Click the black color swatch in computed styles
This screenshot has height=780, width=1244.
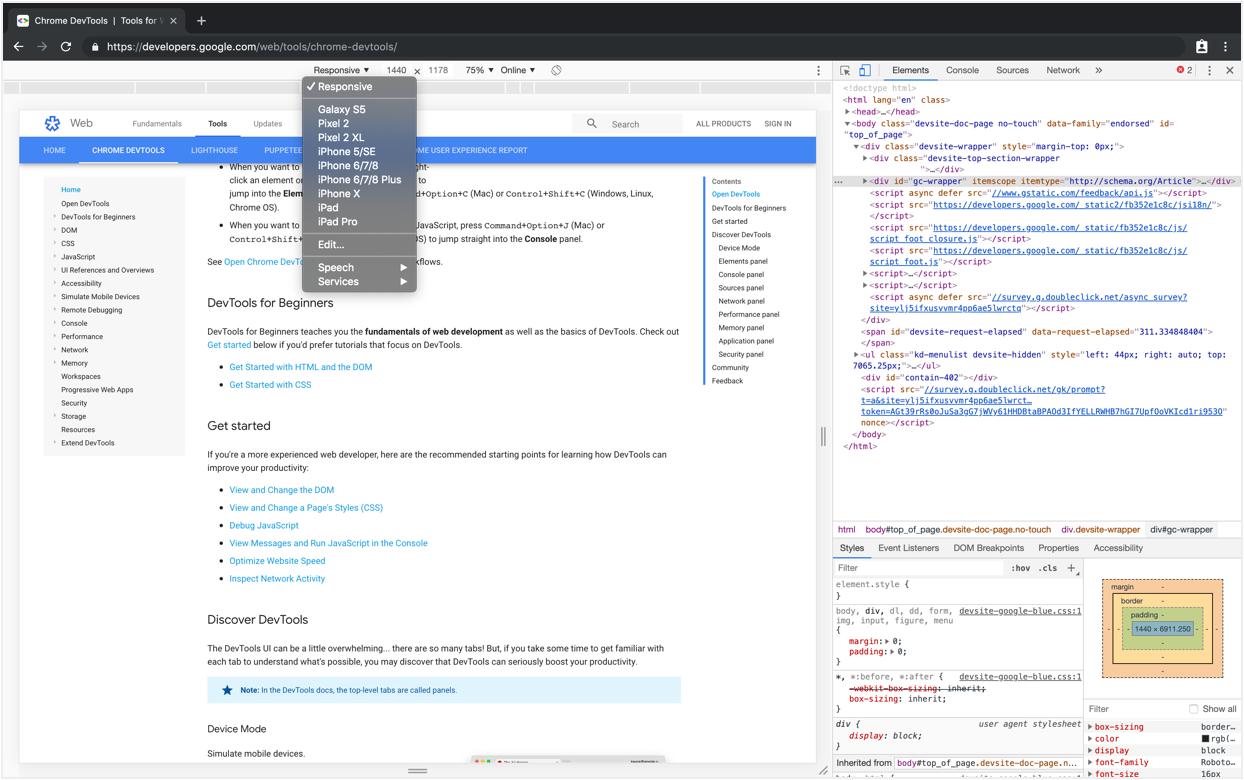coord(1205,739)
